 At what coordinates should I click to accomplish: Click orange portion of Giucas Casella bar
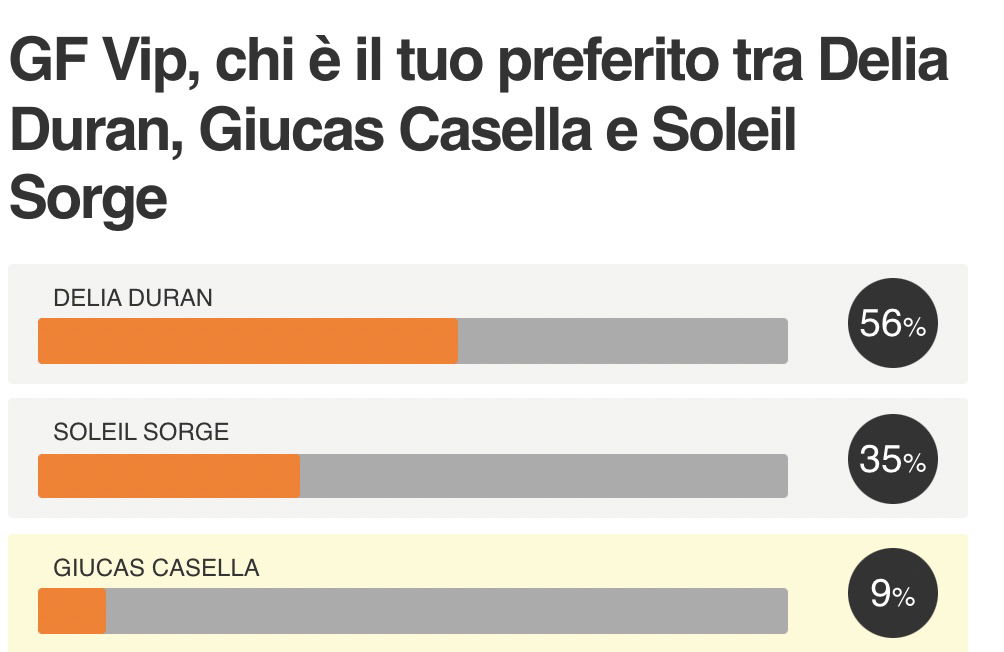72,611
